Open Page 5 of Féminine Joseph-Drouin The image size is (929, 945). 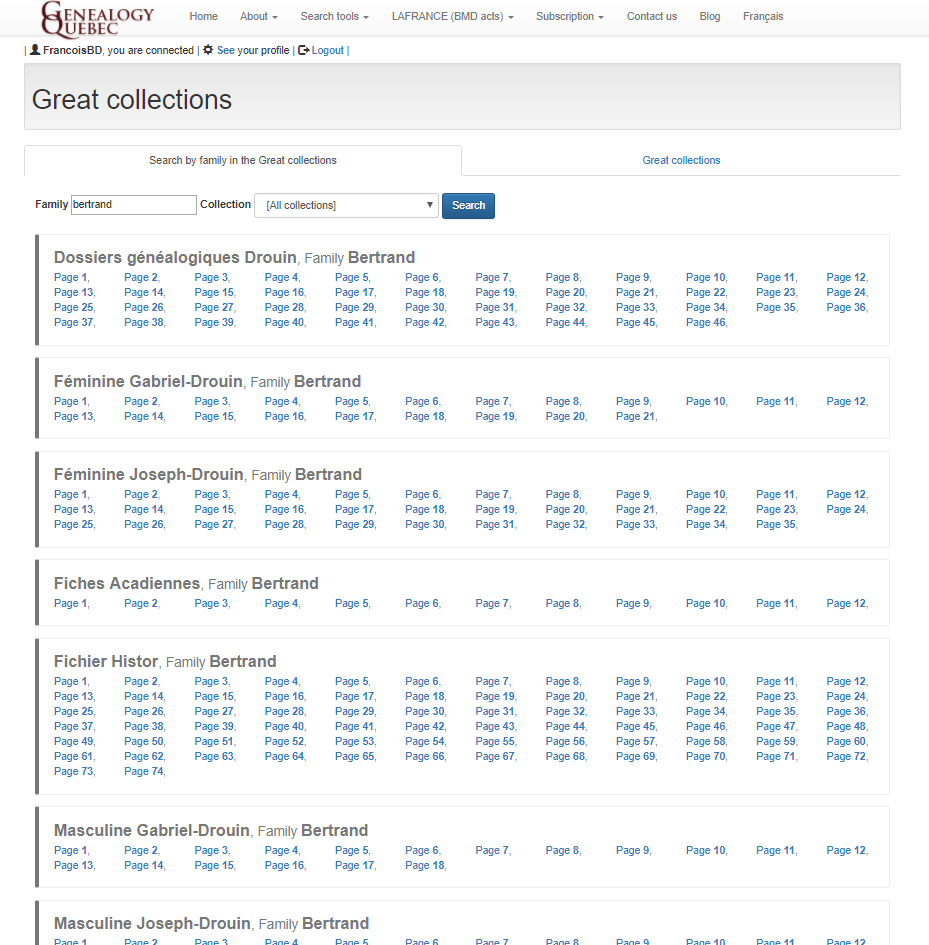pyautogui.click(x=352, y=494)
